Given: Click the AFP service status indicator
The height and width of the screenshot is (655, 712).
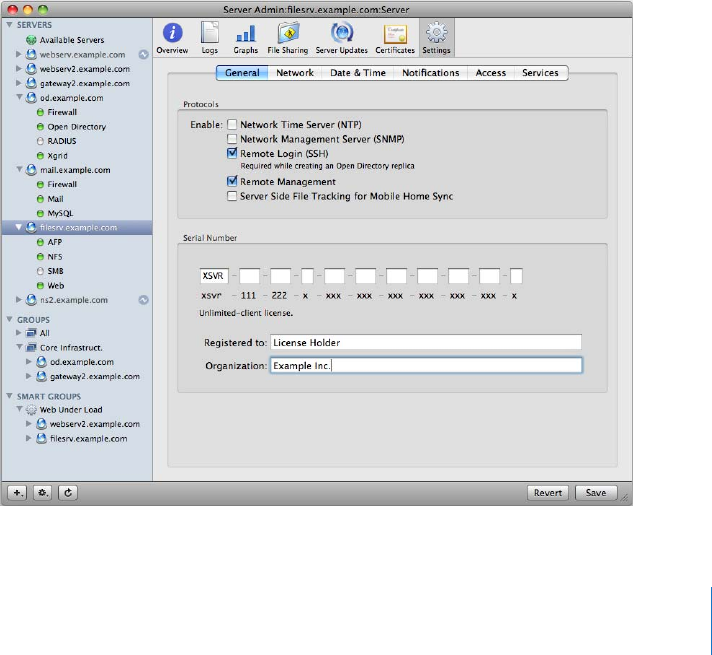Looking at the screenshot, I should coord(40,242).
